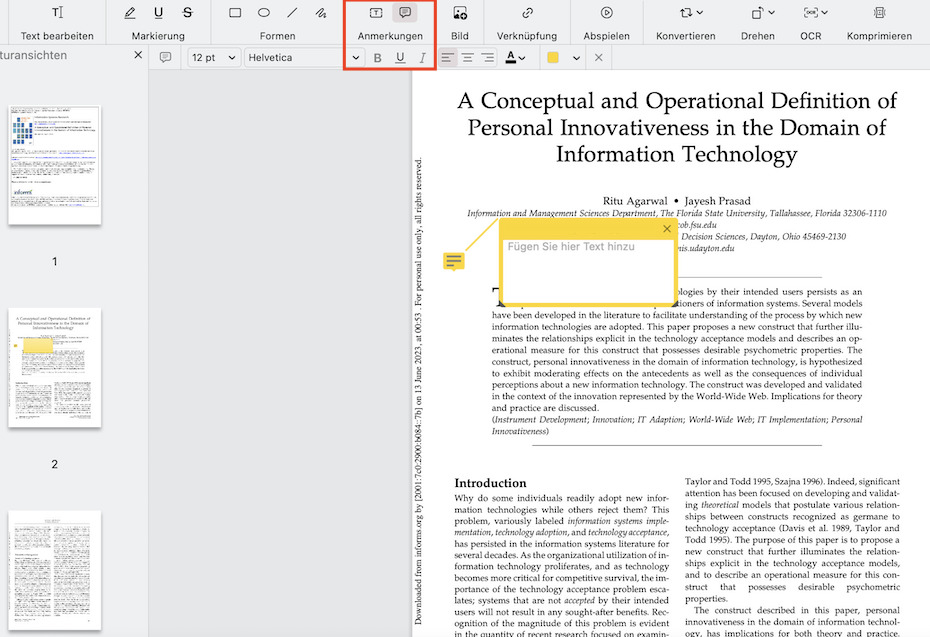The image size is (930, 637).
Task: Toggle bold formatting on the note text
Action: coord(377,57)
